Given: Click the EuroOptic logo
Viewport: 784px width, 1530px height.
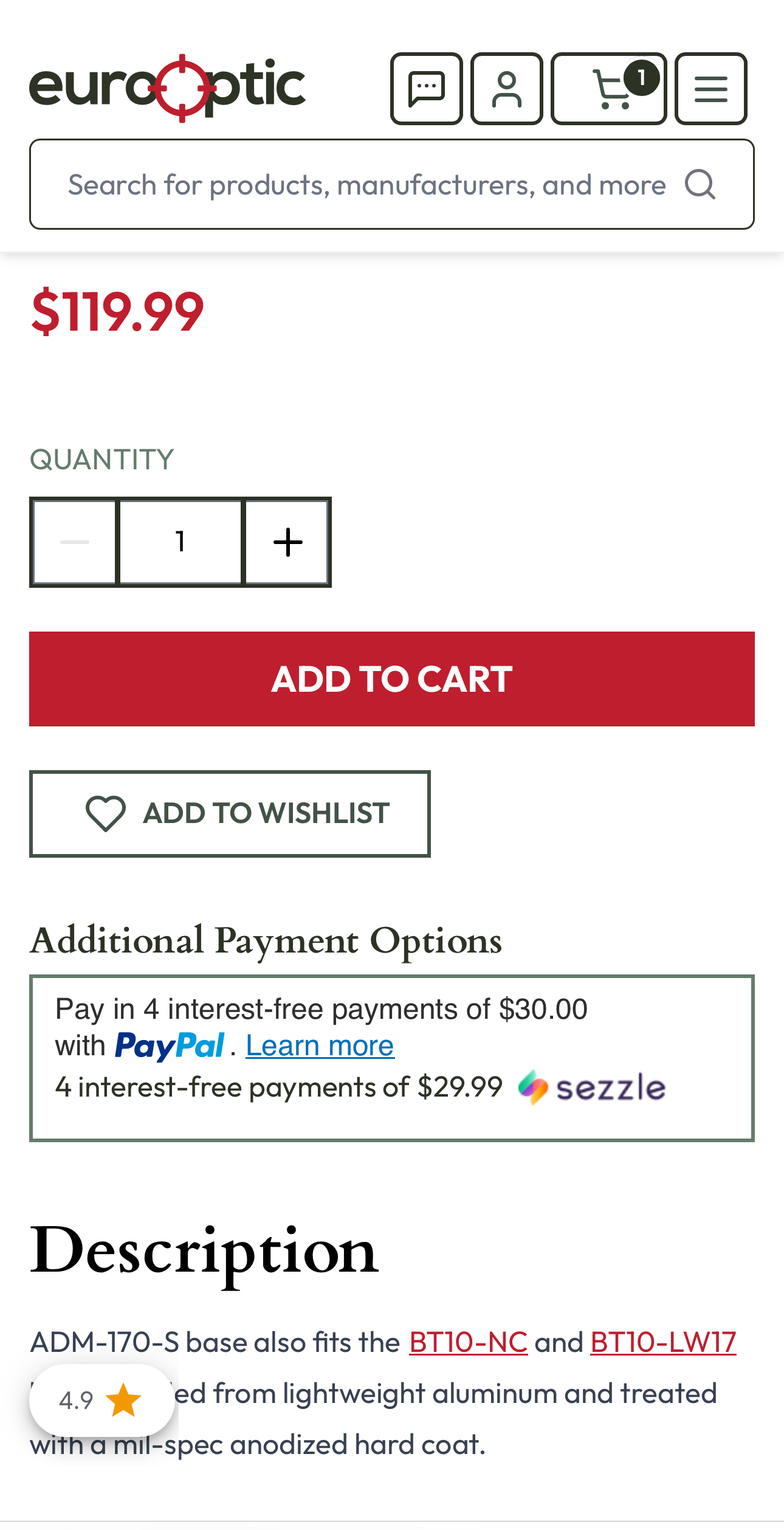Looking at the screenshot, I should 167,88.
